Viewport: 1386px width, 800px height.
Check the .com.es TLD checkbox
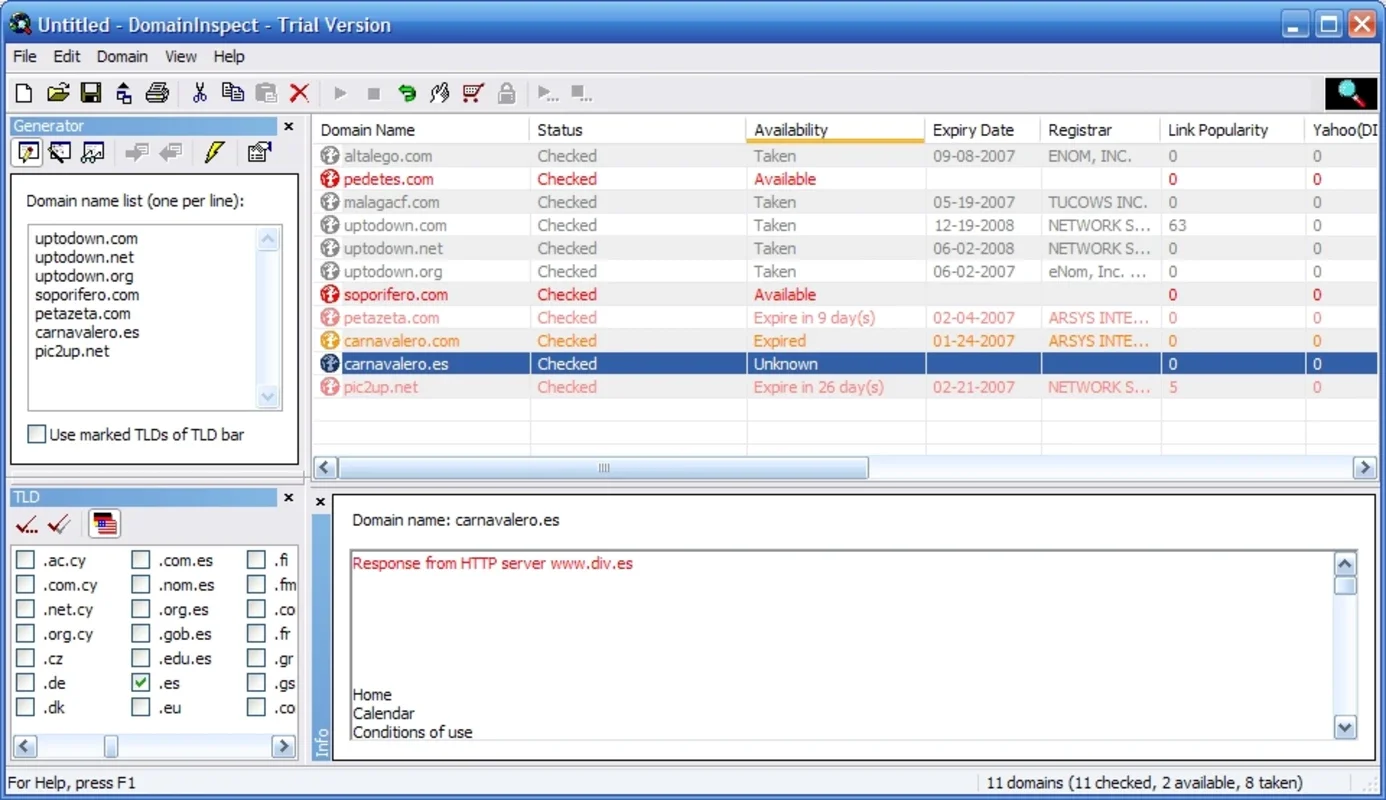[x=141, y=560]
